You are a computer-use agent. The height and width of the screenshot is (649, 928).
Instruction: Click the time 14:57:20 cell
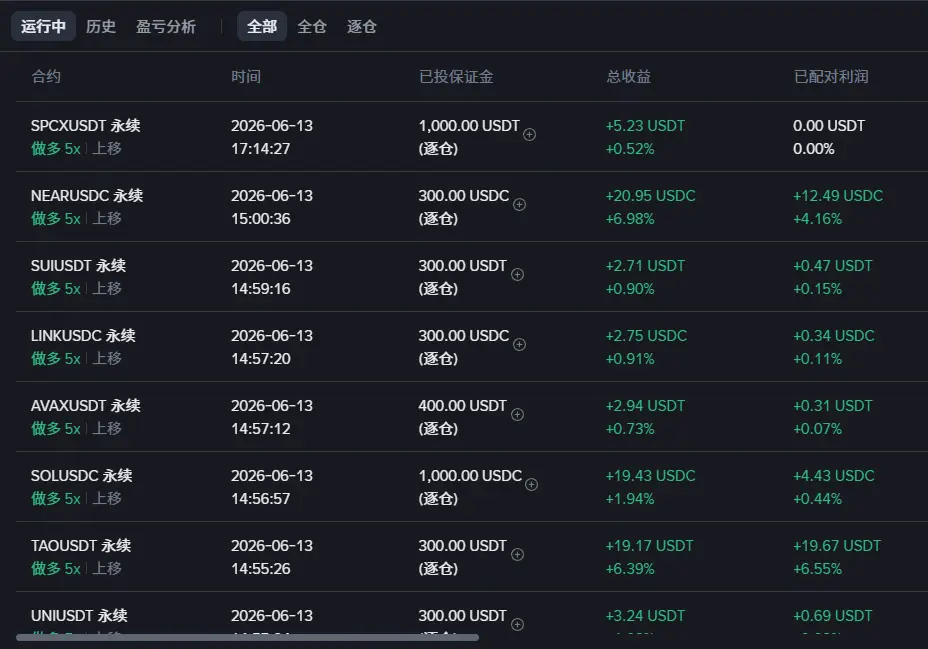point(261,359)
